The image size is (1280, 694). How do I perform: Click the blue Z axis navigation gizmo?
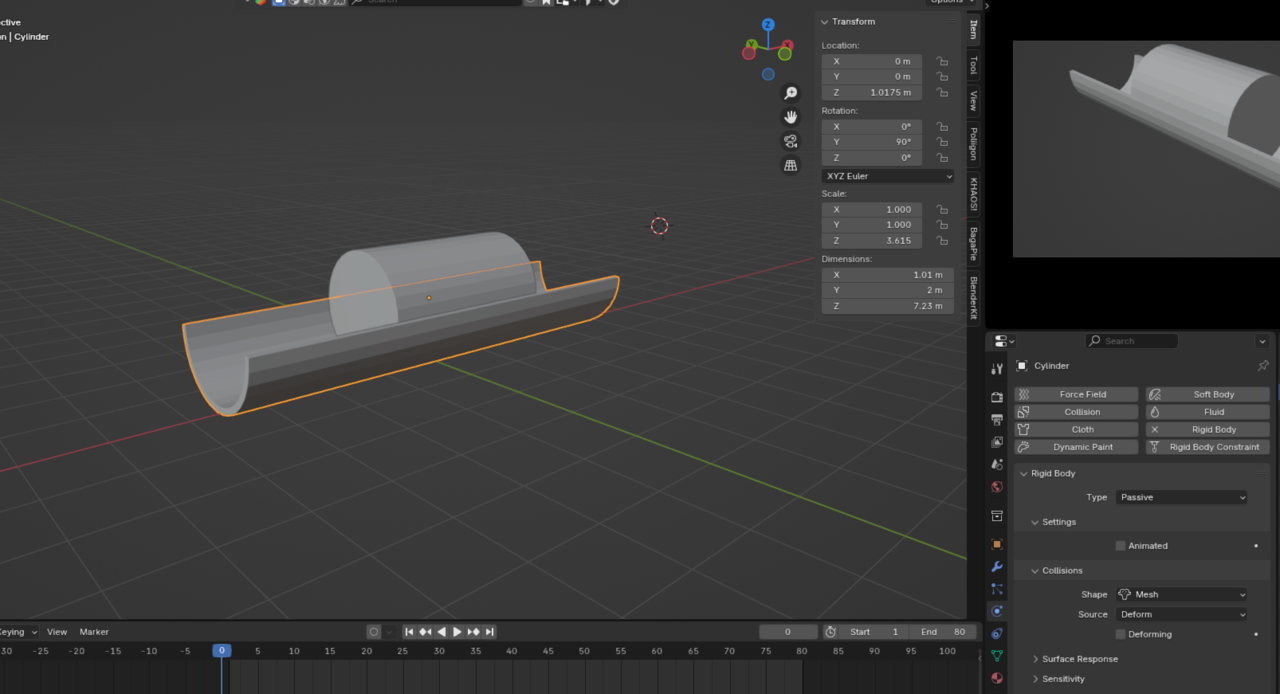tap(768, 25)
